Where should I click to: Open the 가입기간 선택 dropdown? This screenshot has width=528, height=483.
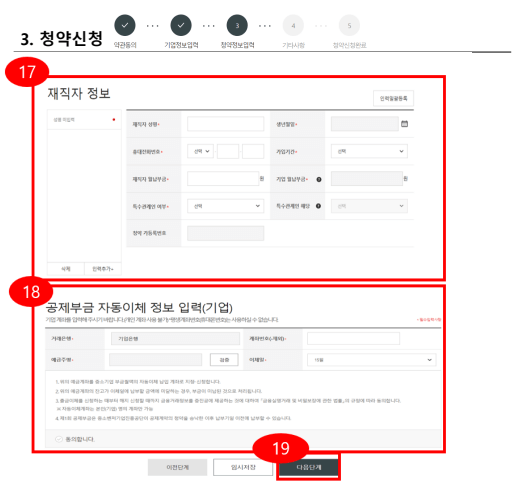click(x=369, y=151)
